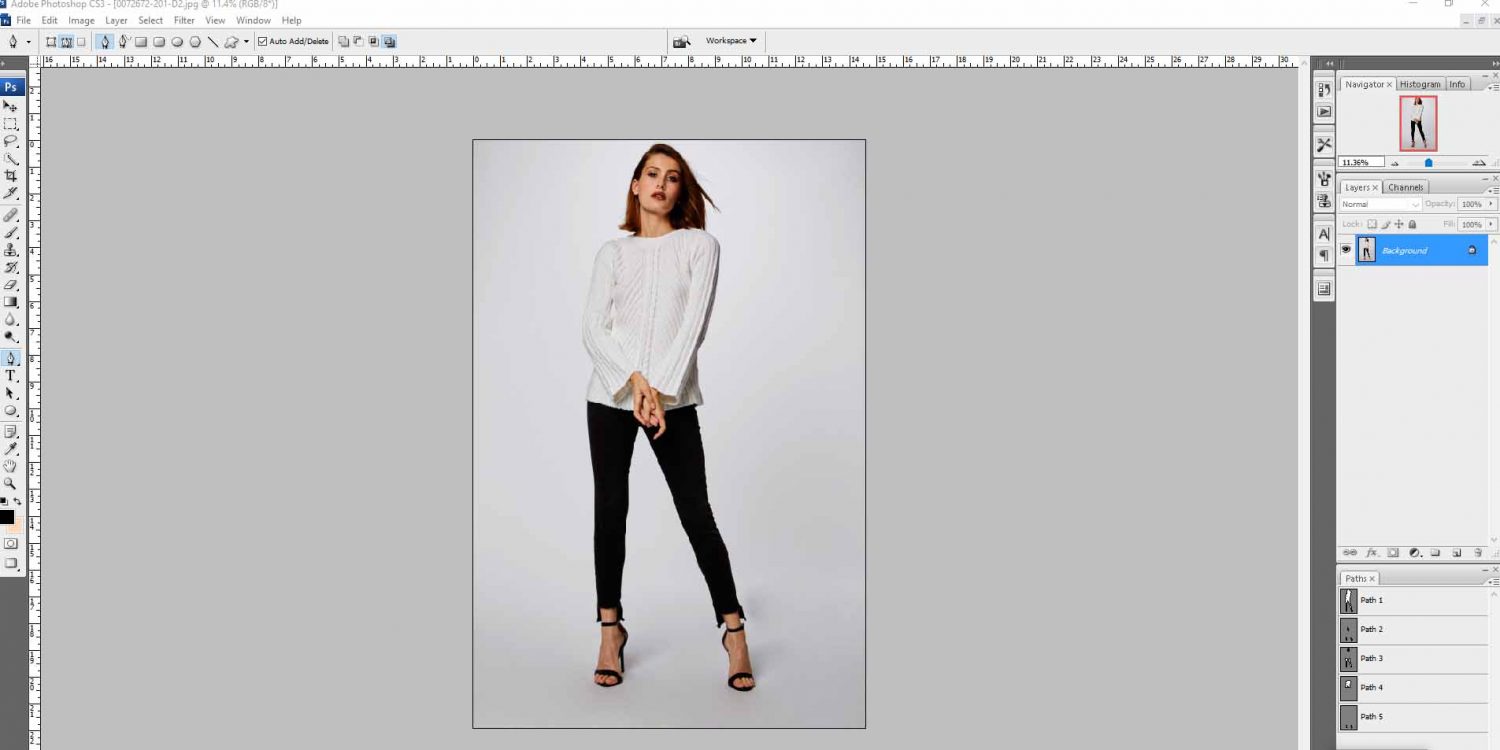Screen dimensions: 1500x750
Task: Toggle Quick Mask mode button
Action: pos(11,544)
